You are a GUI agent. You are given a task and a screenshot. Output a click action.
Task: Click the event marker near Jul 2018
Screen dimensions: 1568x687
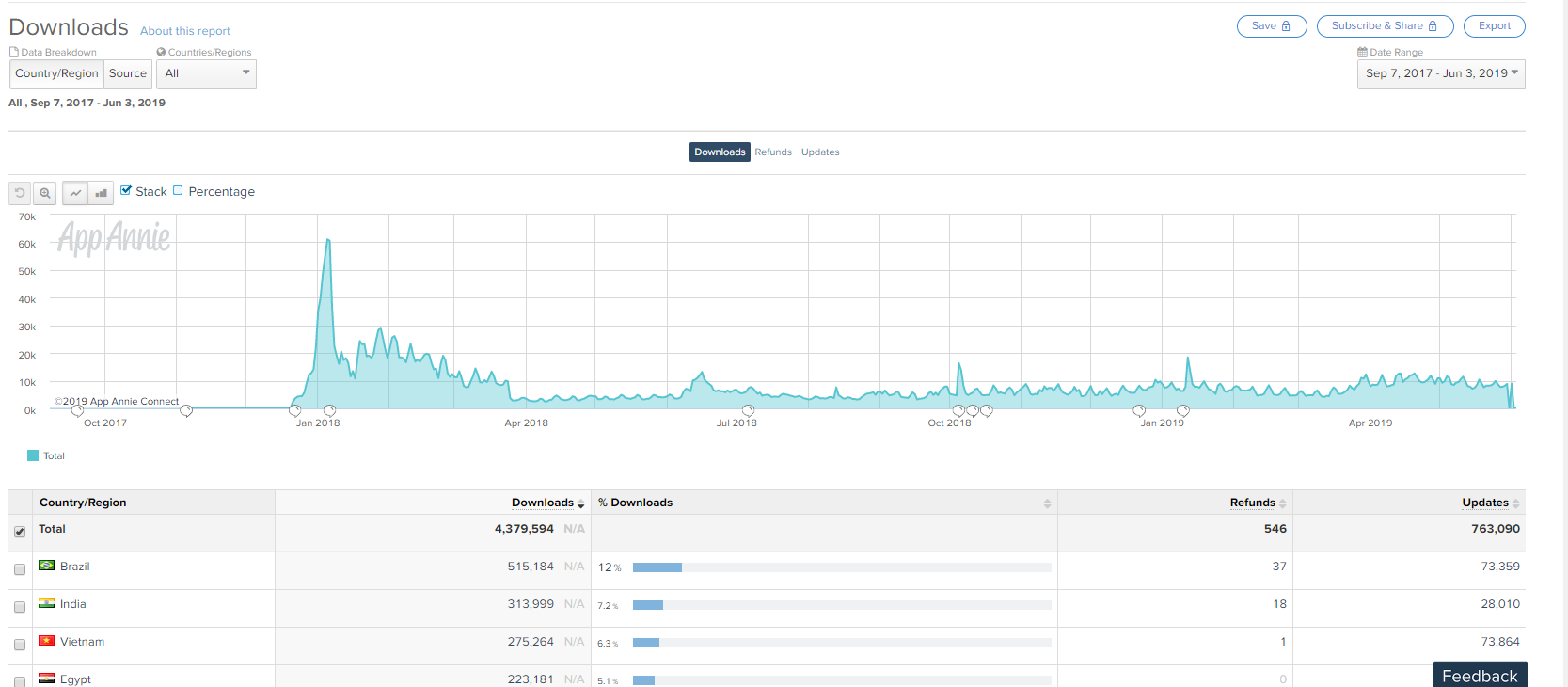(x=748, y=411)
